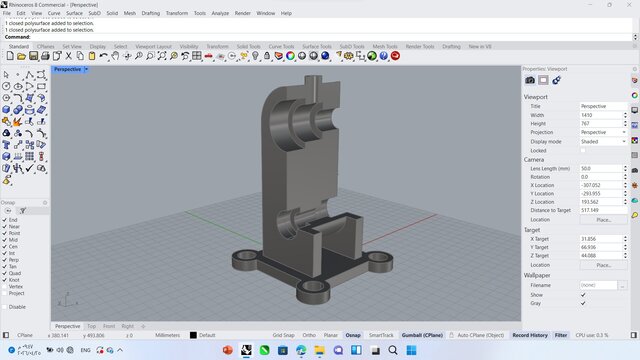Click the Camera Location Place button
Viewport: 640px width, 360px height.
(603, 220)
